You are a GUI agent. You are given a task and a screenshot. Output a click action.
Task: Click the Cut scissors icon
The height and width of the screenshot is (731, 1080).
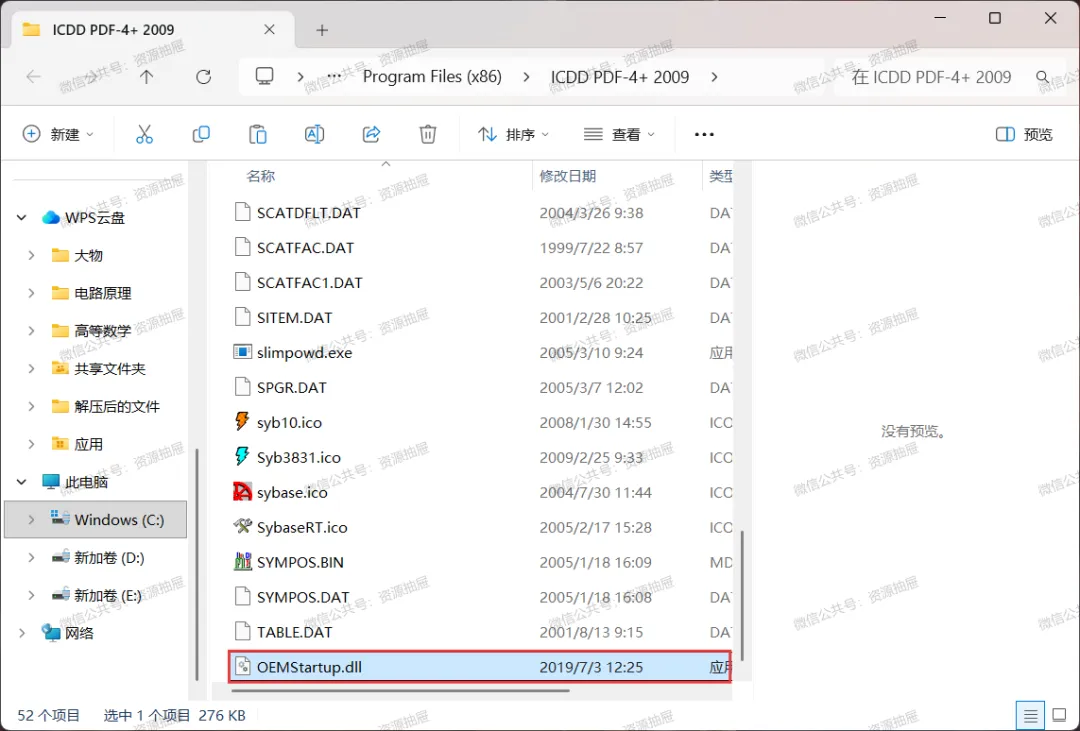tap(144, 134)
